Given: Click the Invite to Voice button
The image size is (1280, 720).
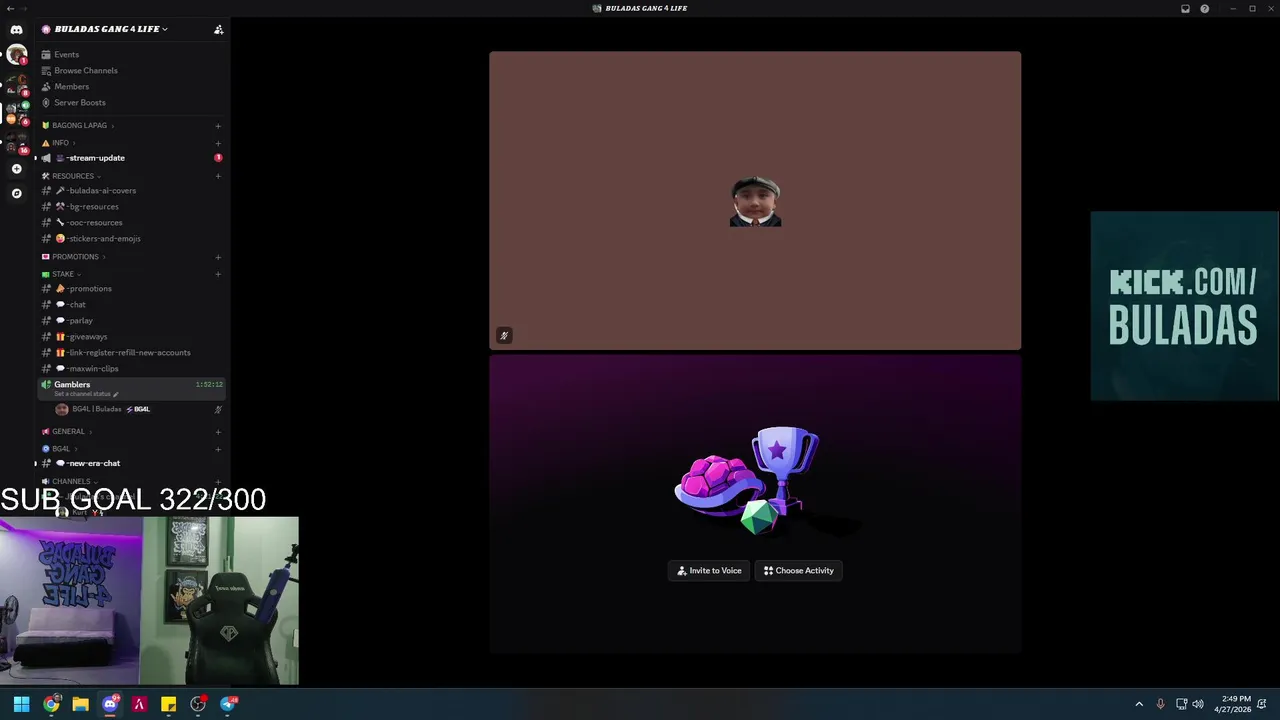Looking at the screenshot, I should (x=709, y=570).
